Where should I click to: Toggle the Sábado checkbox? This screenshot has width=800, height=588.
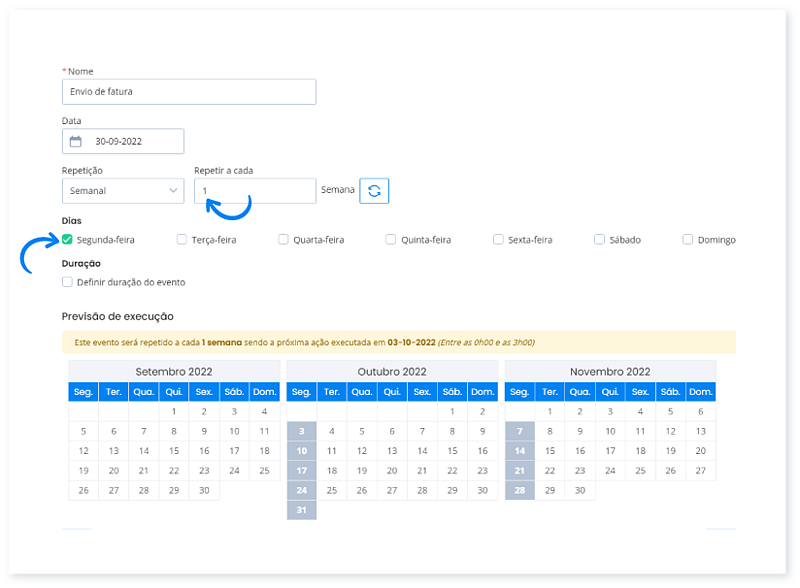599,240
